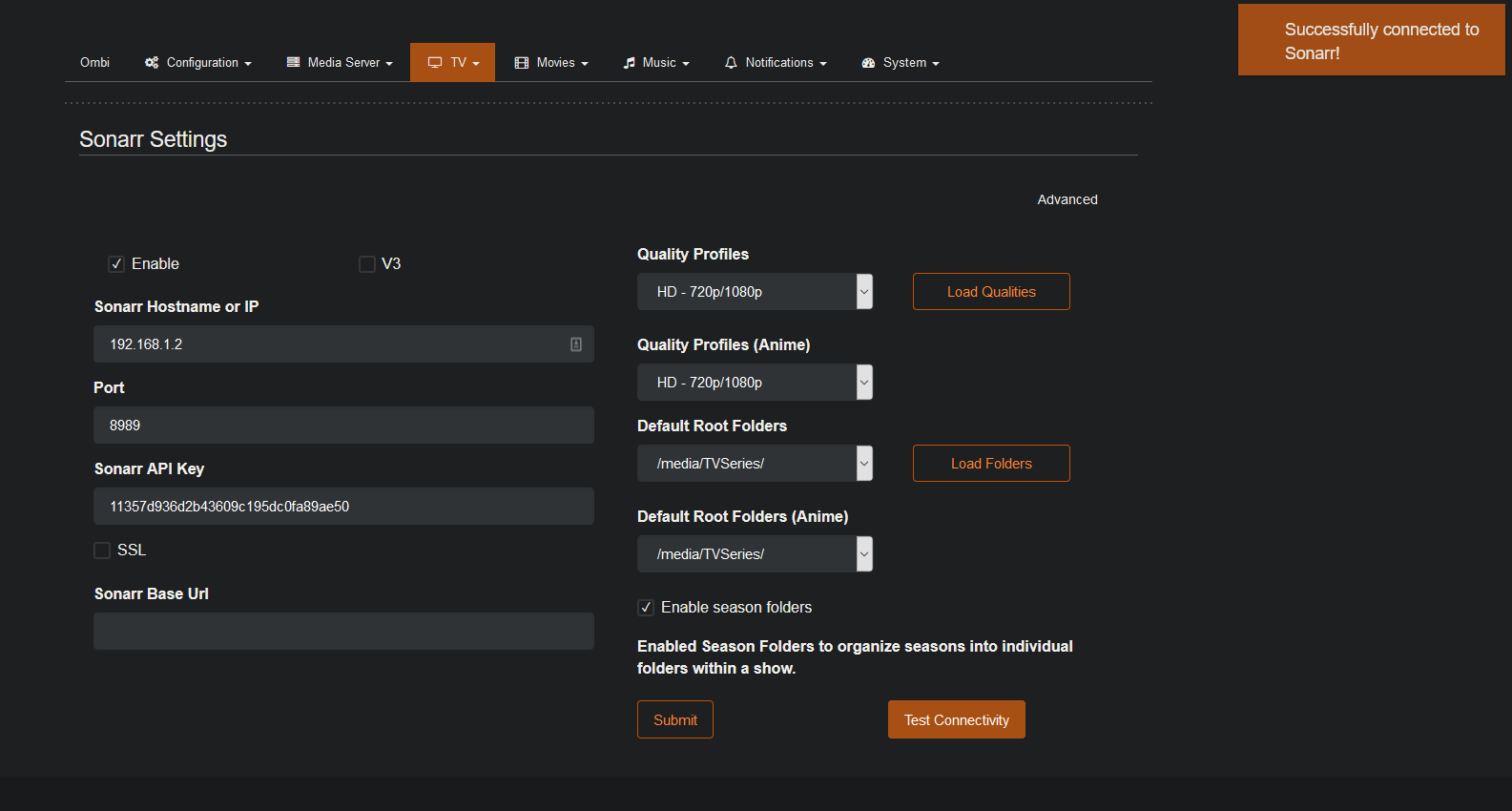Open the Ombi home link
The image size is (1512, 811).
pos(94,63)
